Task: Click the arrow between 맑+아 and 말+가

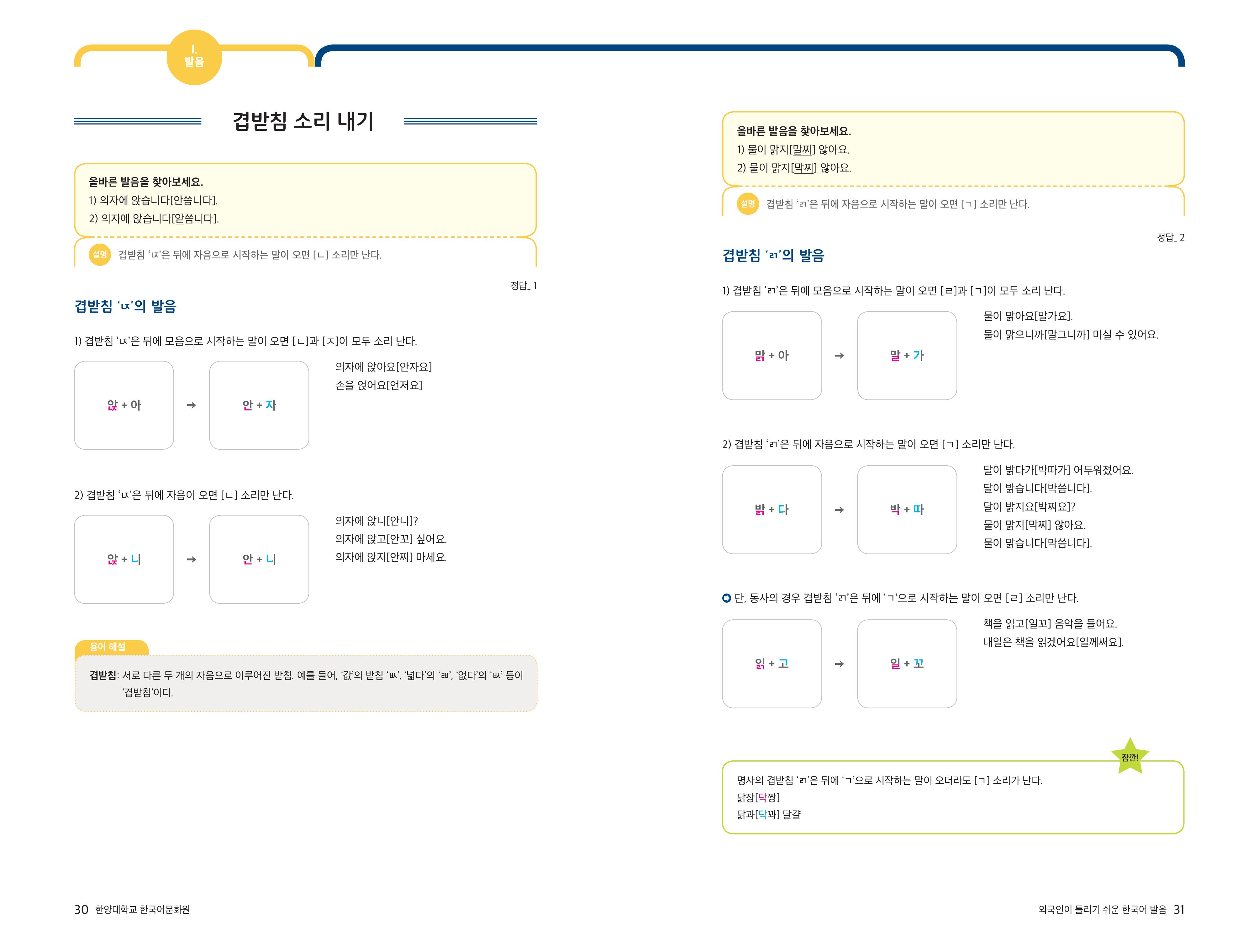Action: pyautogui.click(x=839, y=356)
